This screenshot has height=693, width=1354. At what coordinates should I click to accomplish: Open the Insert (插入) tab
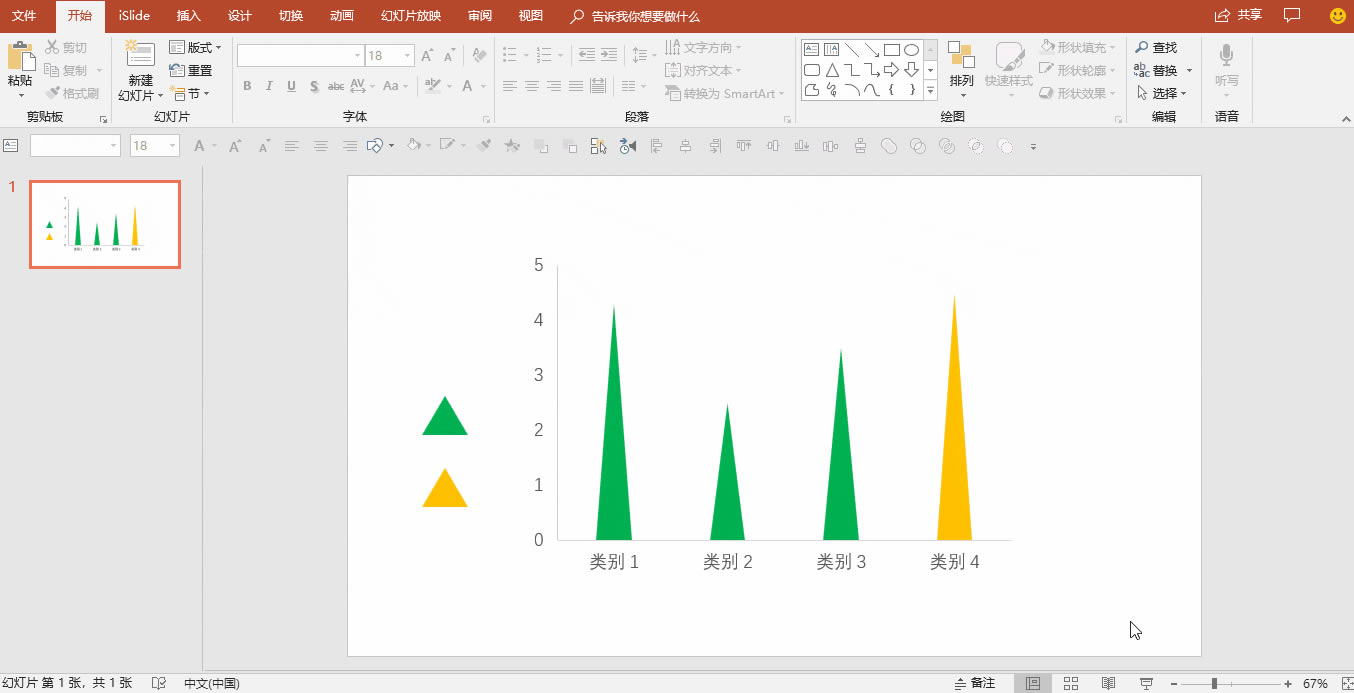188,16
